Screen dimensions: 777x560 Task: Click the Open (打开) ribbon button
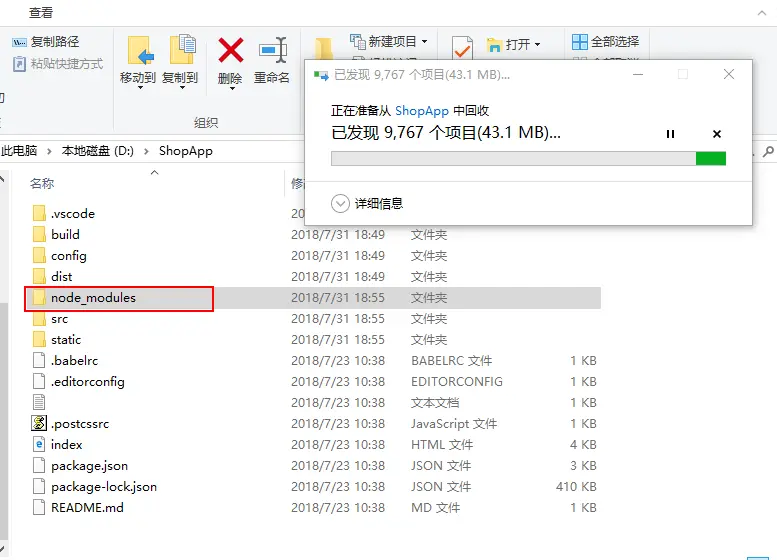pos(513,45)
